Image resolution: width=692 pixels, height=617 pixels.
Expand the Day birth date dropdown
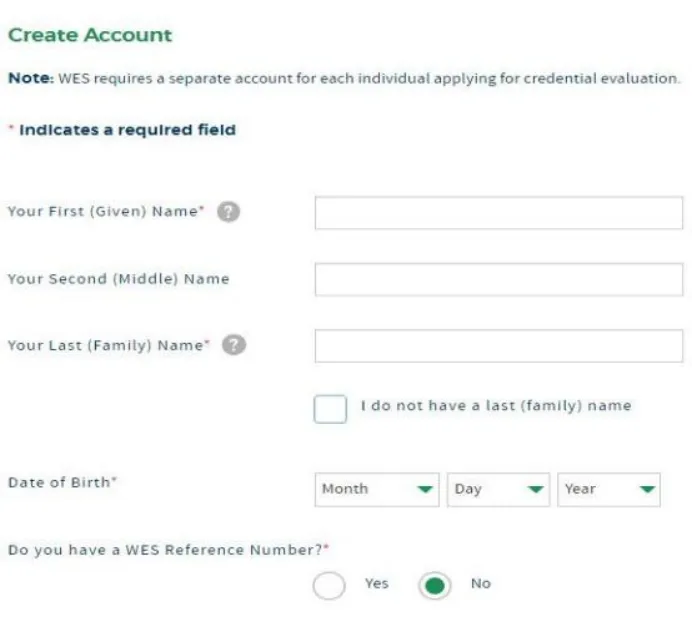[x=498, y=489]
